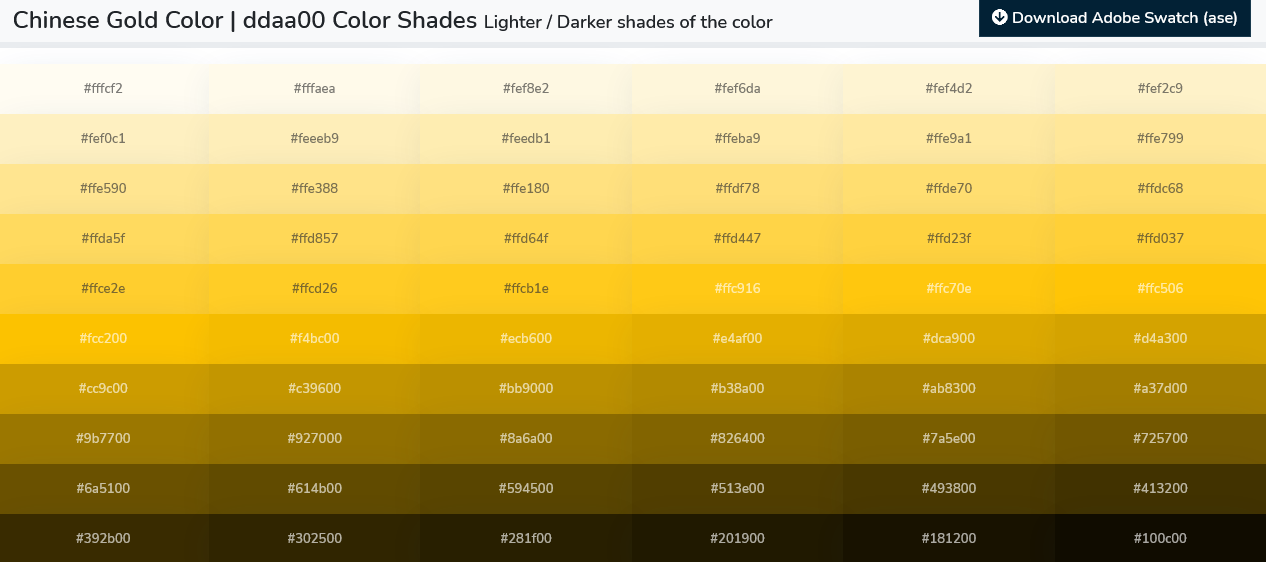Pick the #fef2c9 shade

[1160, 88]
